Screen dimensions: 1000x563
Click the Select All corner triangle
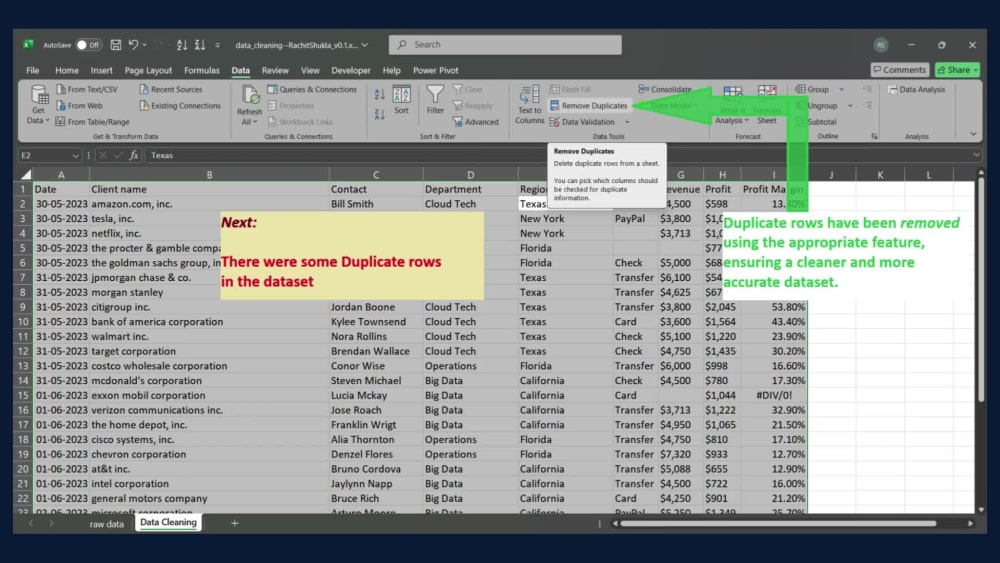click(26, 174)
